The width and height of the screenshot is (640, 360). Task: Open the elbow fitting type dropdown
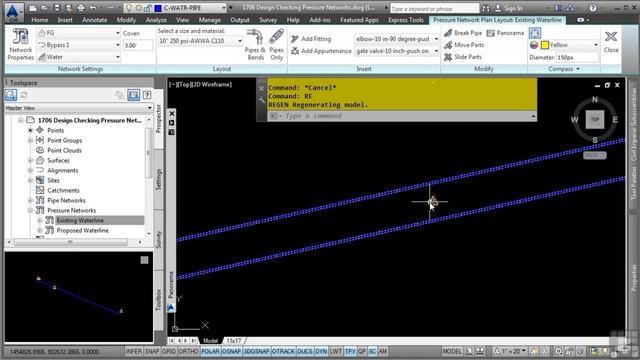click(x=436, y=39)
